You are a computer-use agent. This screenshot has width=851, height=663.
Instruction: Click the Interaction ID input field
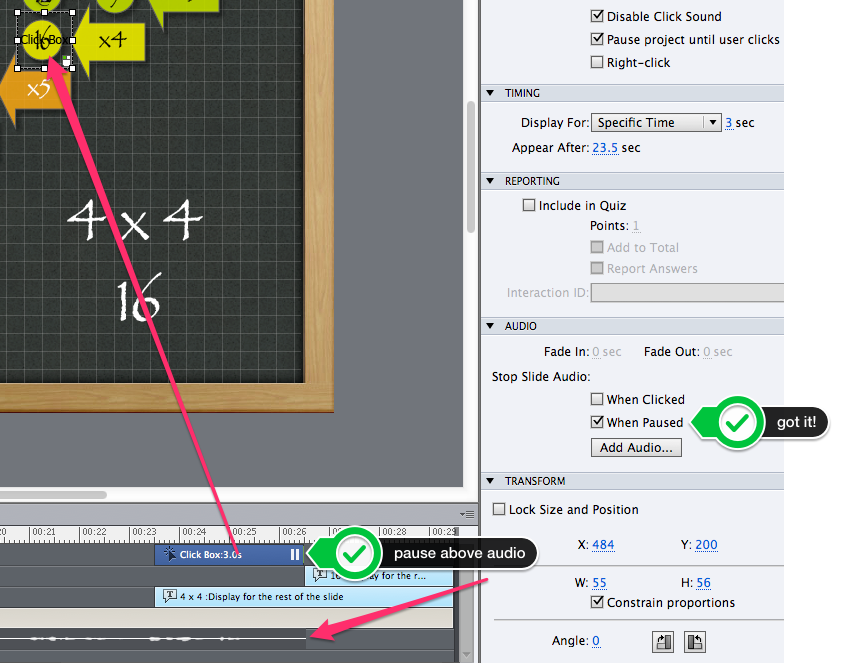[x=687, y=292]
